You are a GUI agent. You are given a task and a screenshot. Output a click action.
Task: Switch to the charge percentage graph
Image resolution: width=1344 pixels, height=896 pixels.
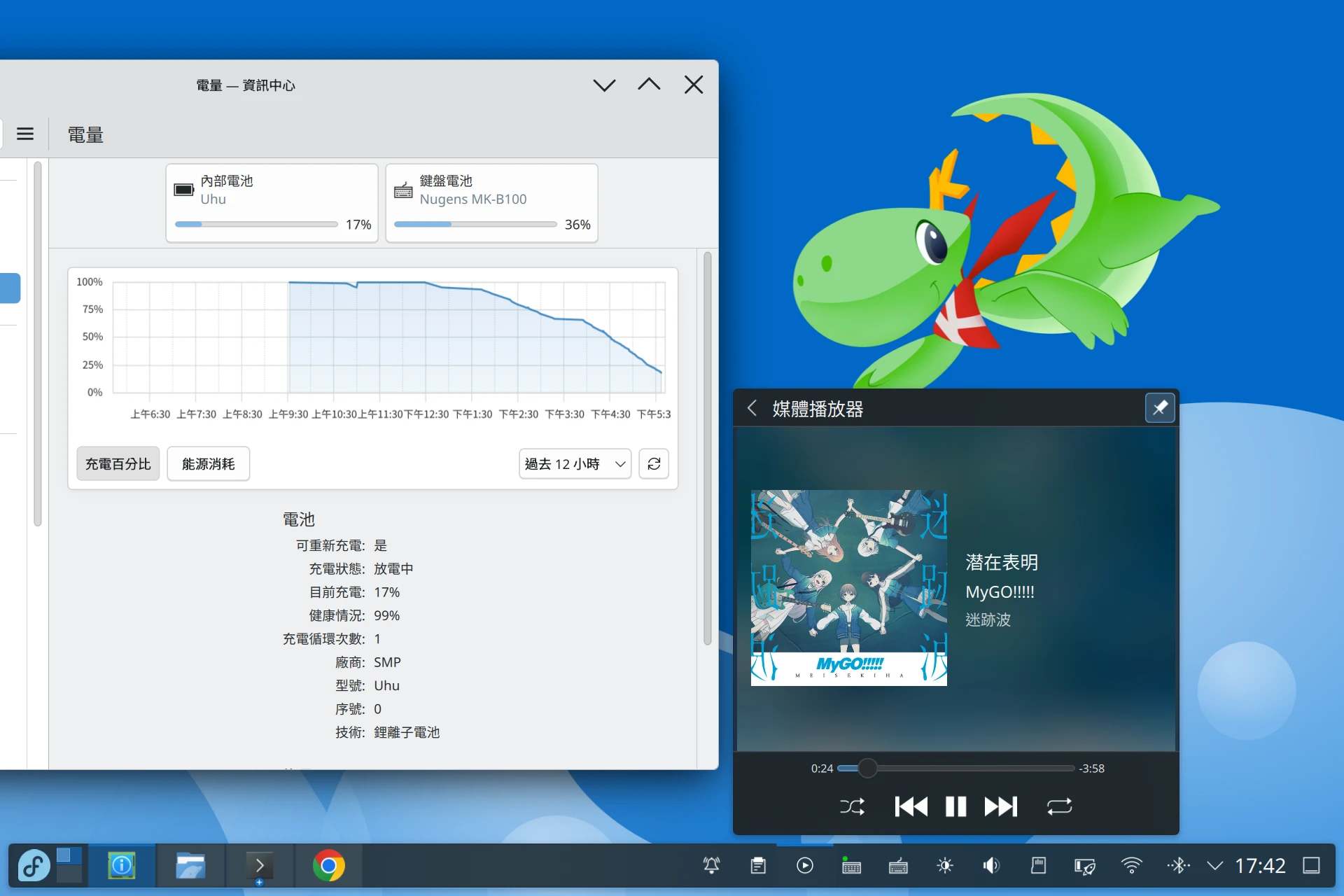tap(118, 464)
